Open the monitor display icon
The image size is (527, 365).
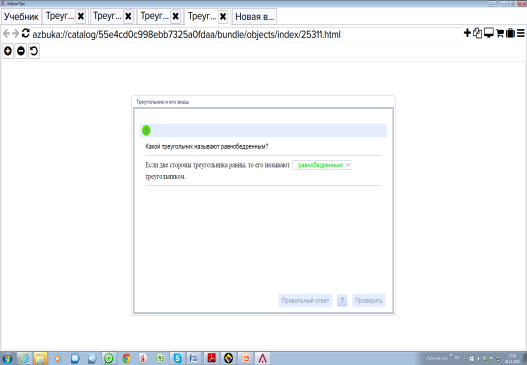tap(489, 33)
